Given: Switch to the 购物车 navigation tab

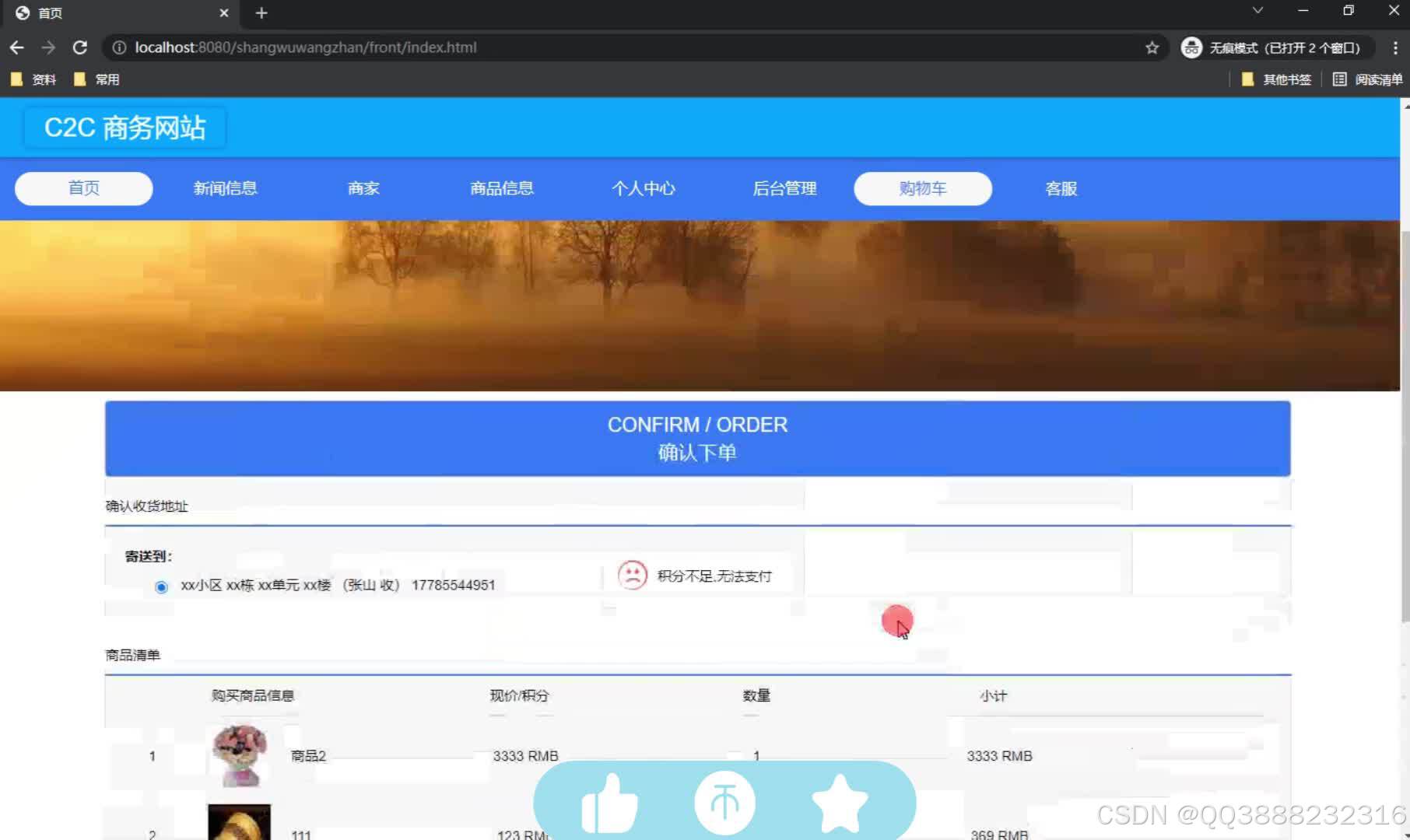Looking at the screenshot, I should [x=922, y=188].
